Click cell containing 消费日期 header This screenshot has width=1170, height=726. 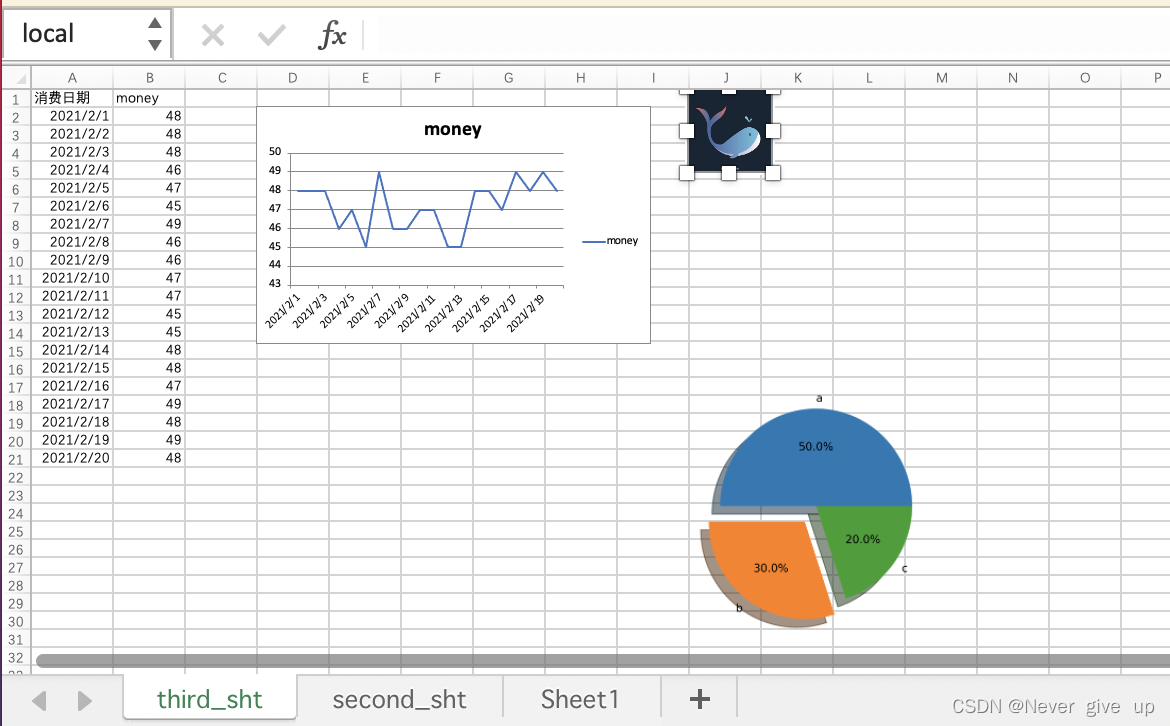[x=72, y=98]
